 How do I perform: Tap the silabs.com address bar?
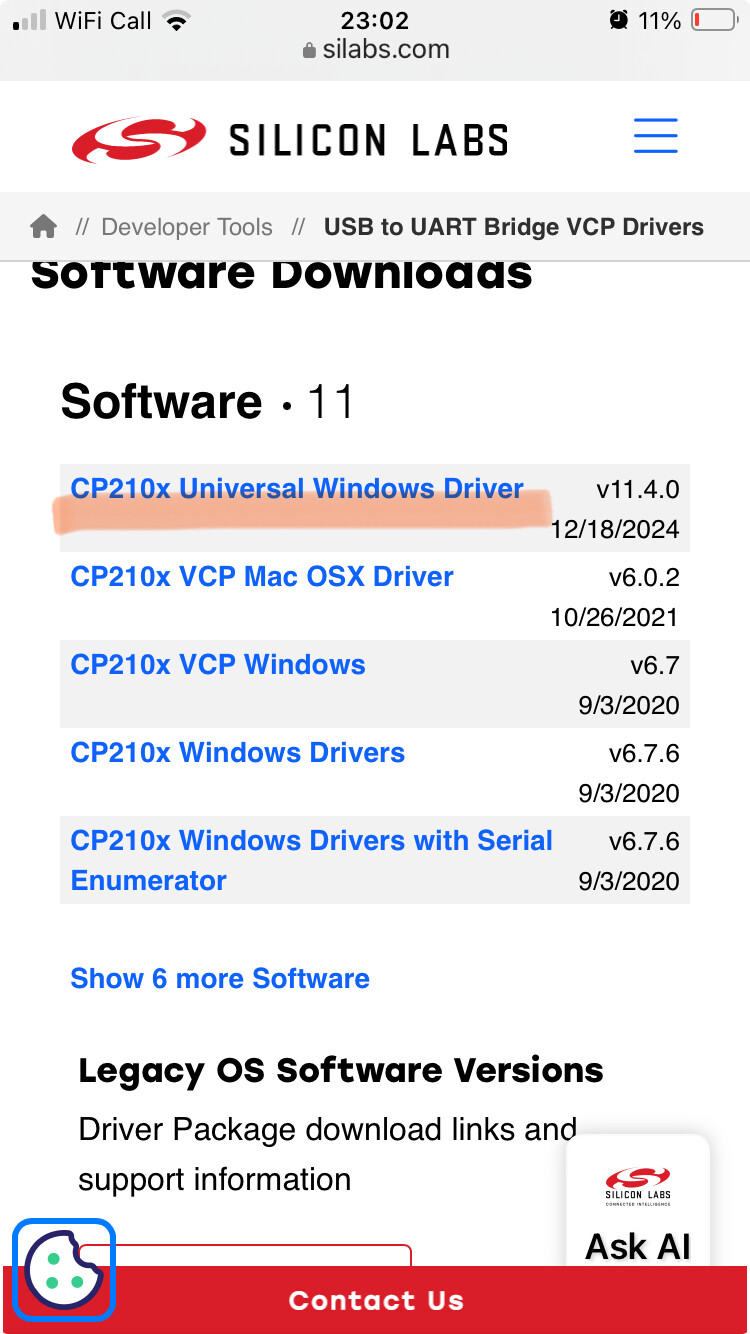[376, 50]
